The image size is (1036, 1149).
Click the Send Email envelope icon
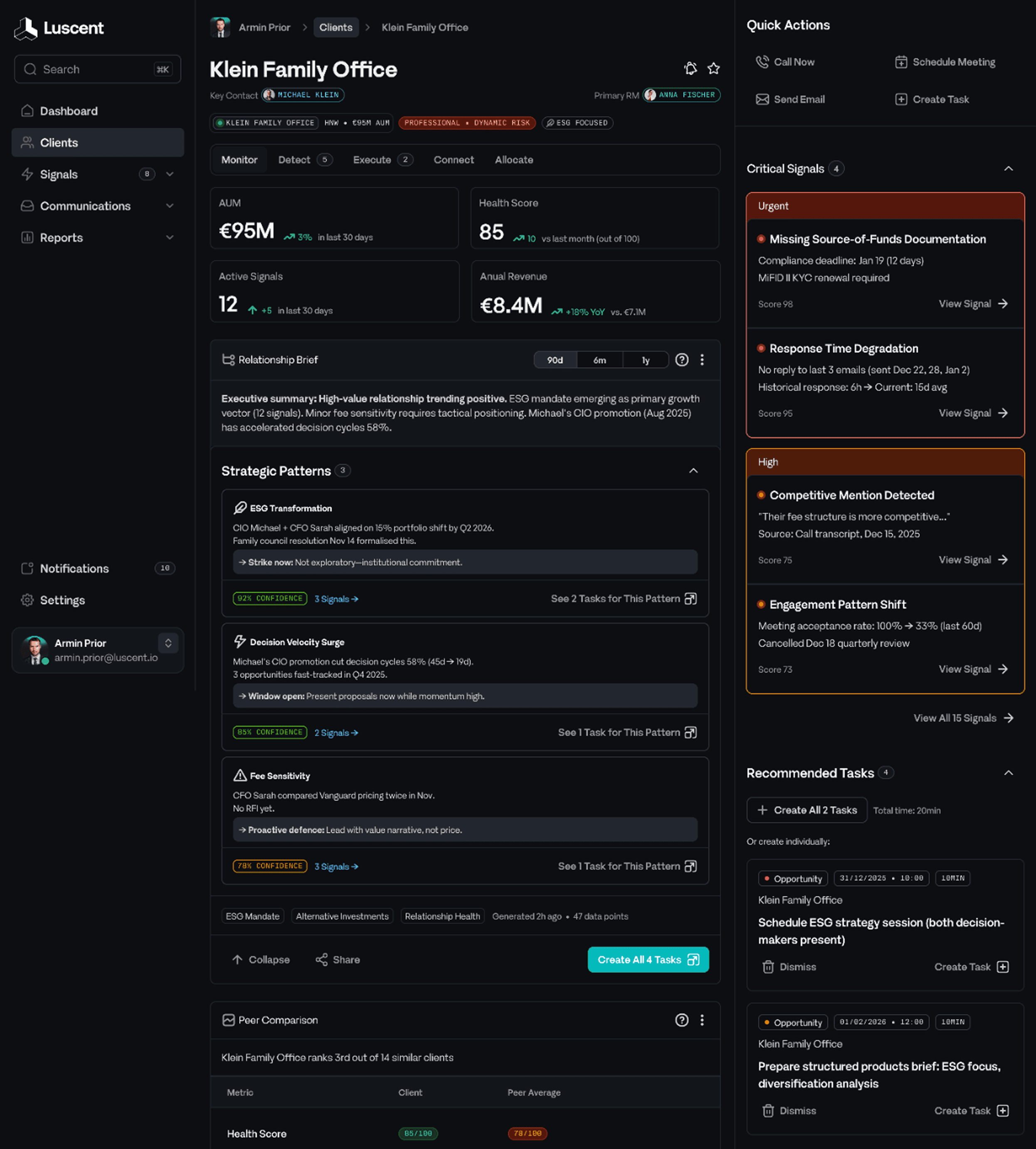[762, 99]
